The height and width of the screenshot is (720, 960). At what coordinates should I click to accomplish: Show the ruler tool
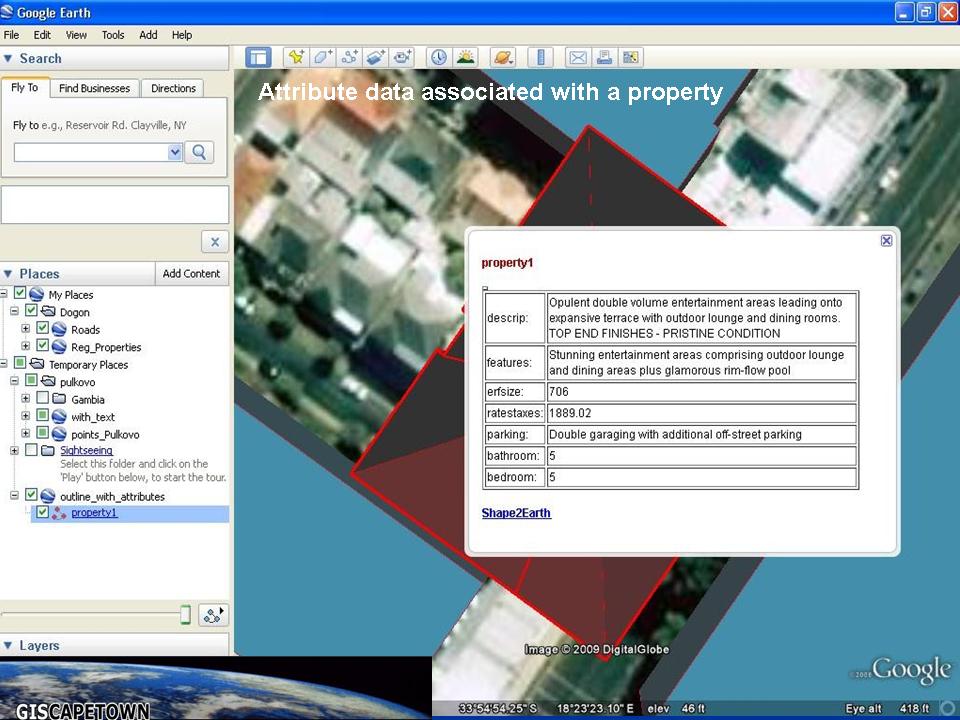tap(541, 58)
